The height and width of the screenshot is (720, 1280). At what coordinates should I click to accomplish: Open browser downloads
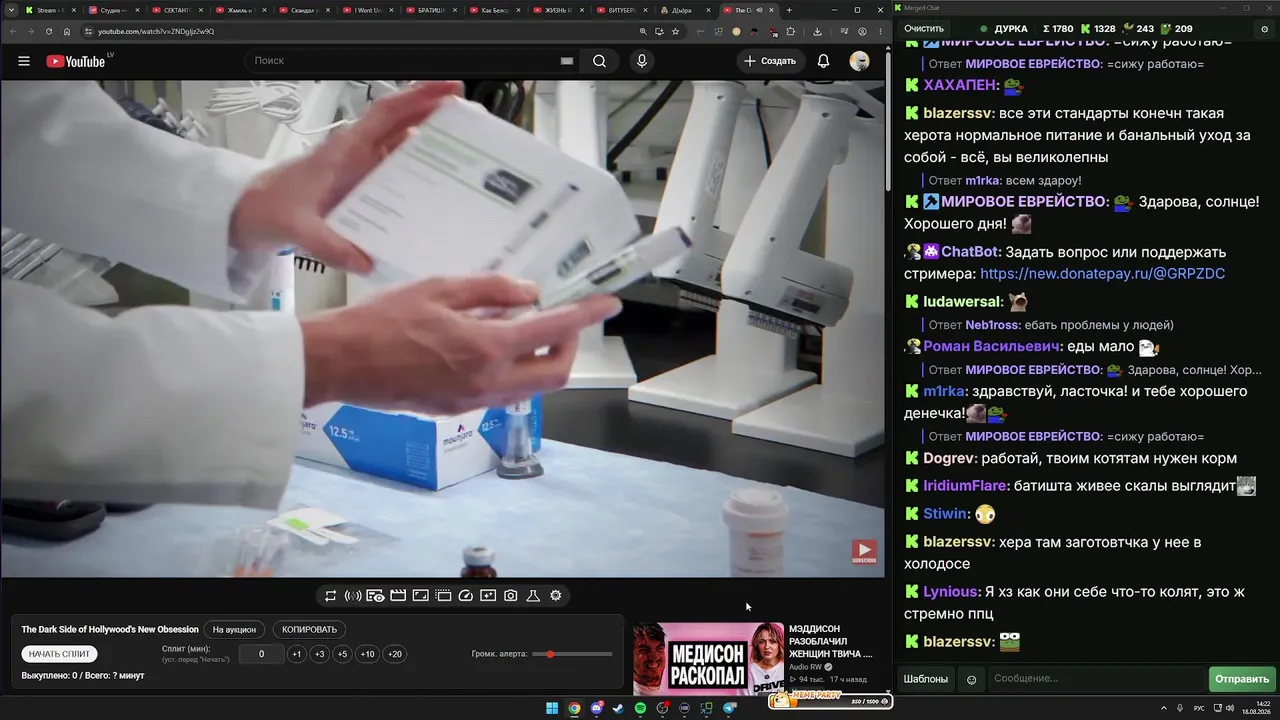(x=817, y=31)
